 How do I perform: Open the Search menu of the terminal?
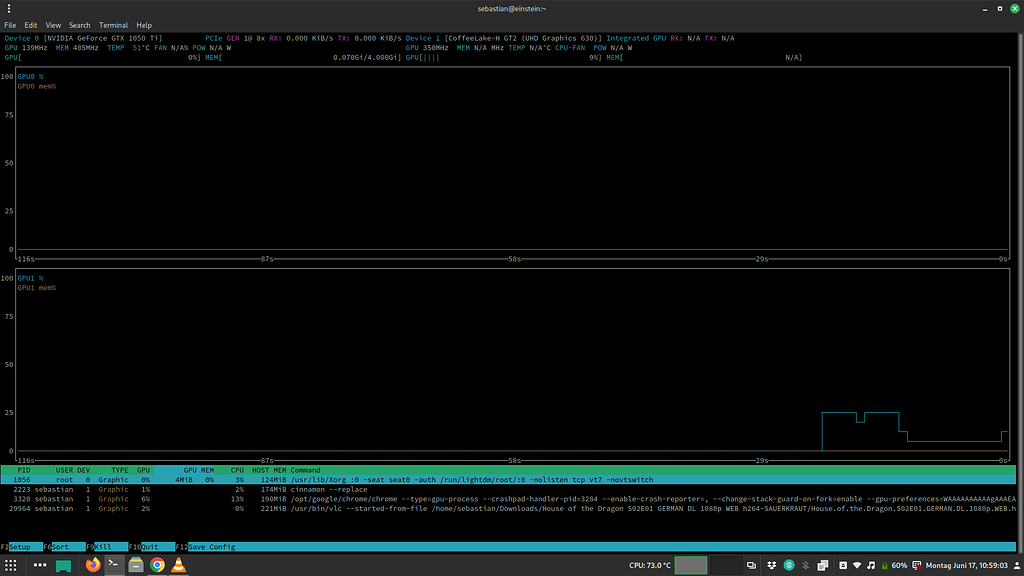(x=80, y=25)
